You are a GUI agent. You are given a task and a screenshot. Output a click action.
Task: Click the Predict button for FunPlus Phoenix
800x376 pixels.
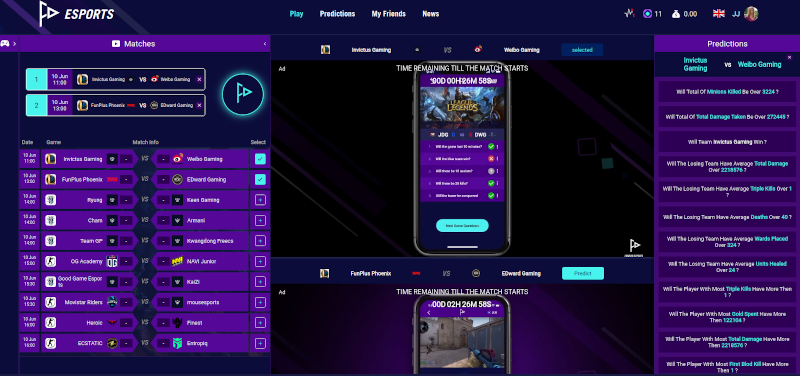click(x=583, y=273)
